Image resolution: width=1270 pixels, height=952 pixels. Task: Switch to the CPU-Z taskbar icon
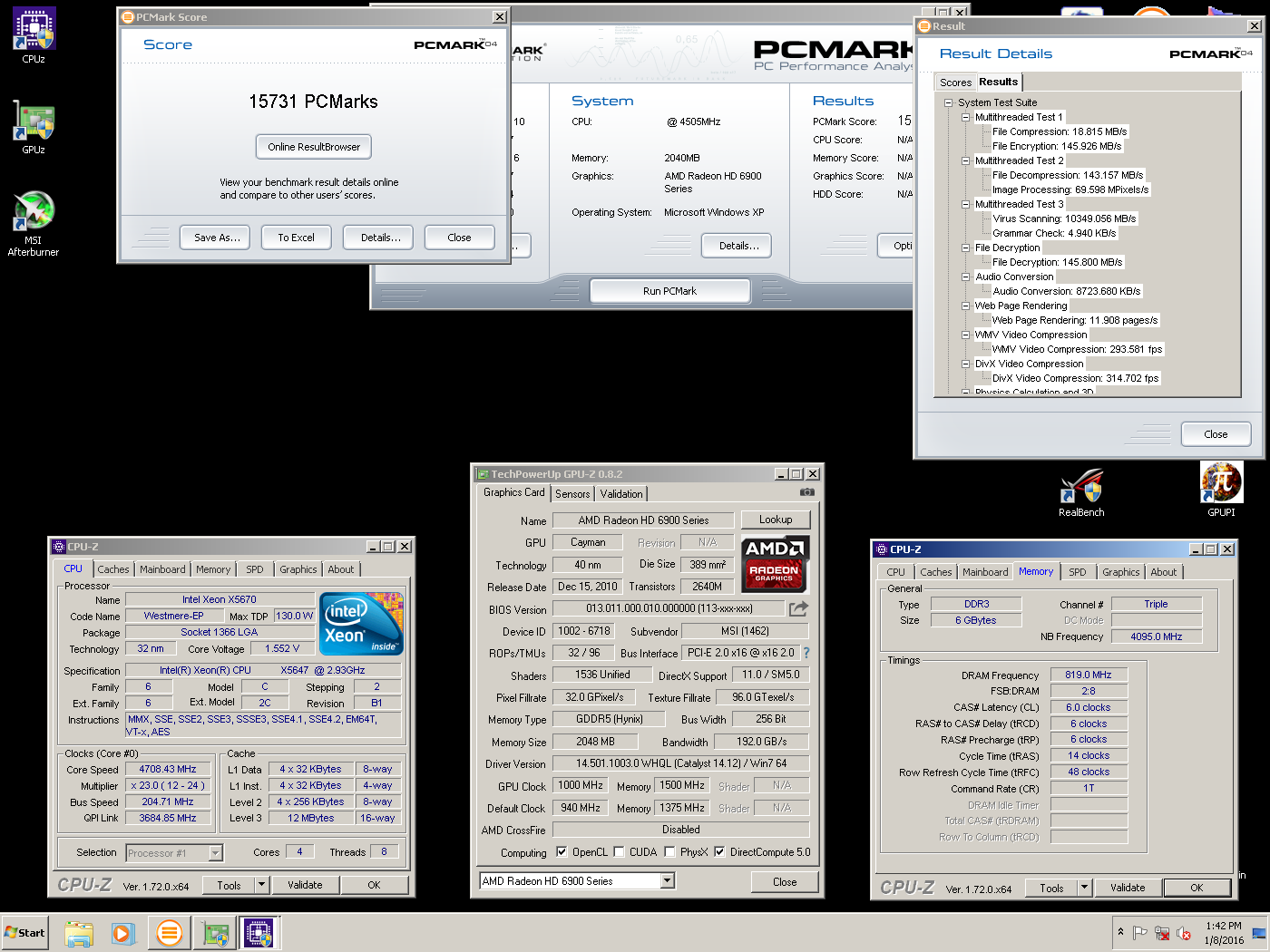259,933
